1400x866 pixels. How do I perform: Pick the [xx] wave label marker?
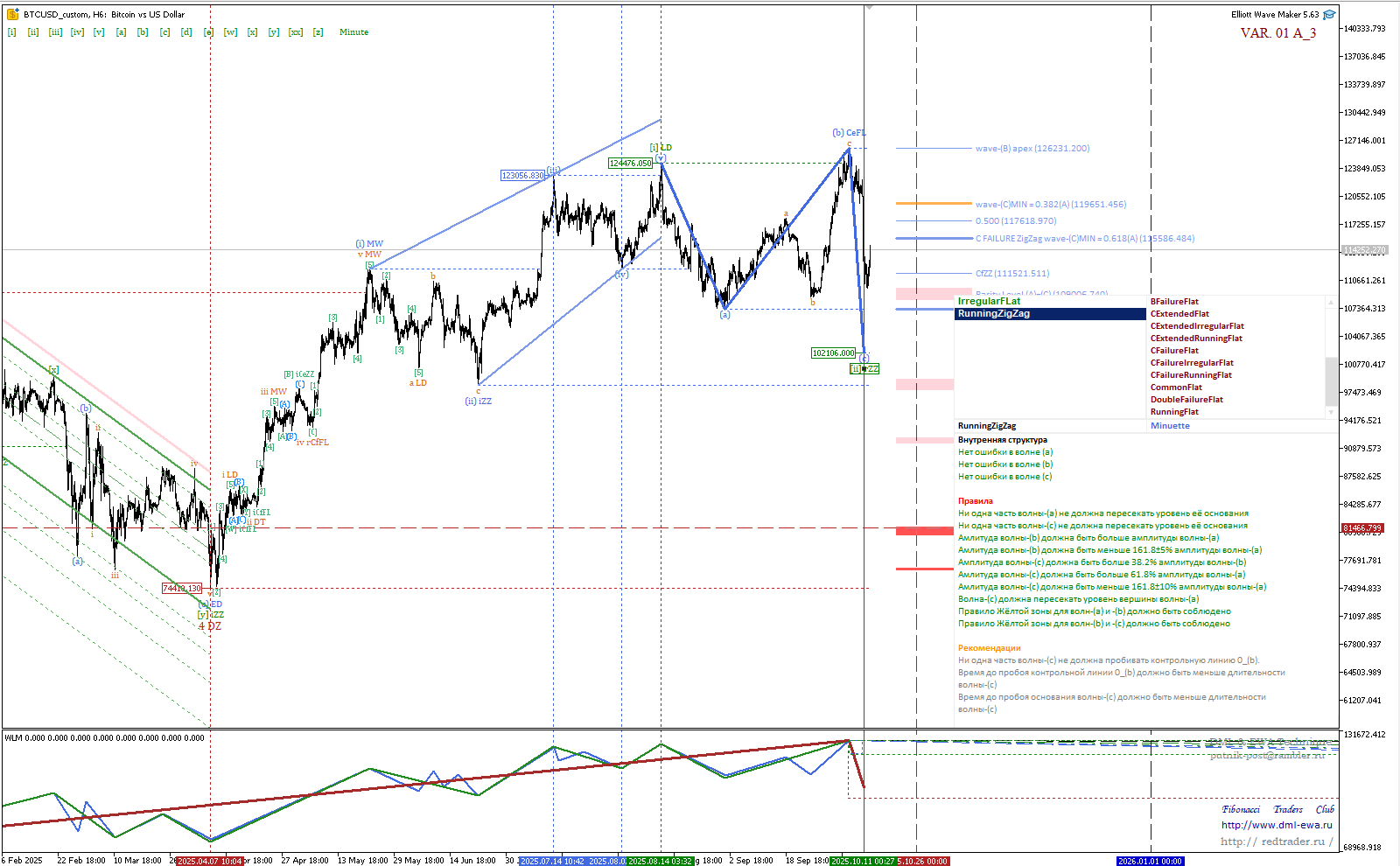[x=296, y=32]
